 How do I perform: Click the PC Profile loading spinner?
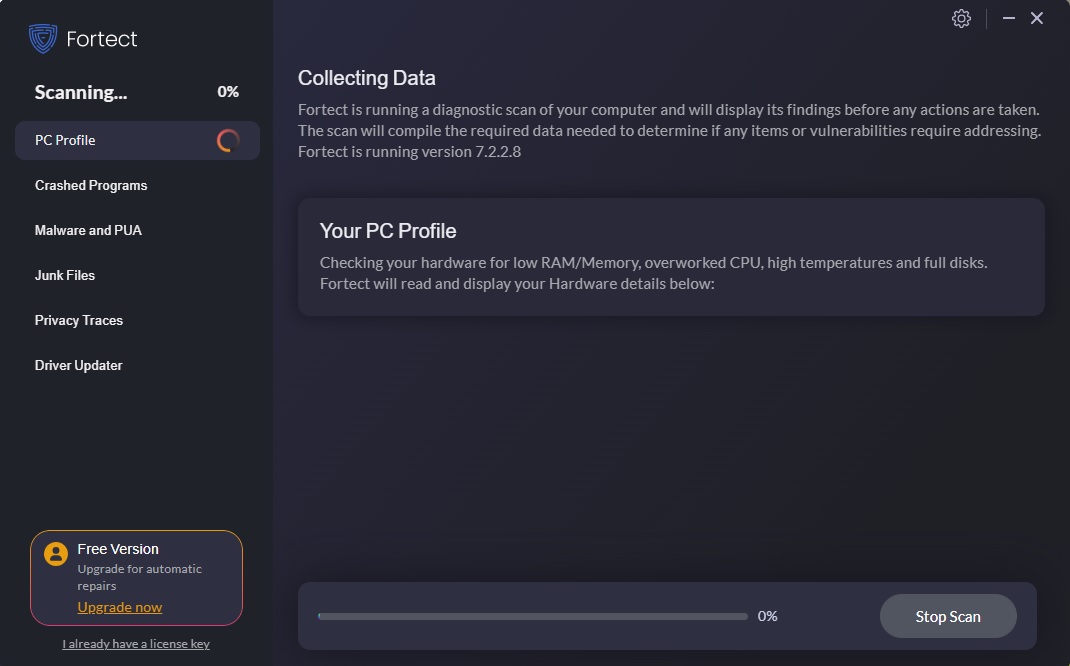(228, 141)
